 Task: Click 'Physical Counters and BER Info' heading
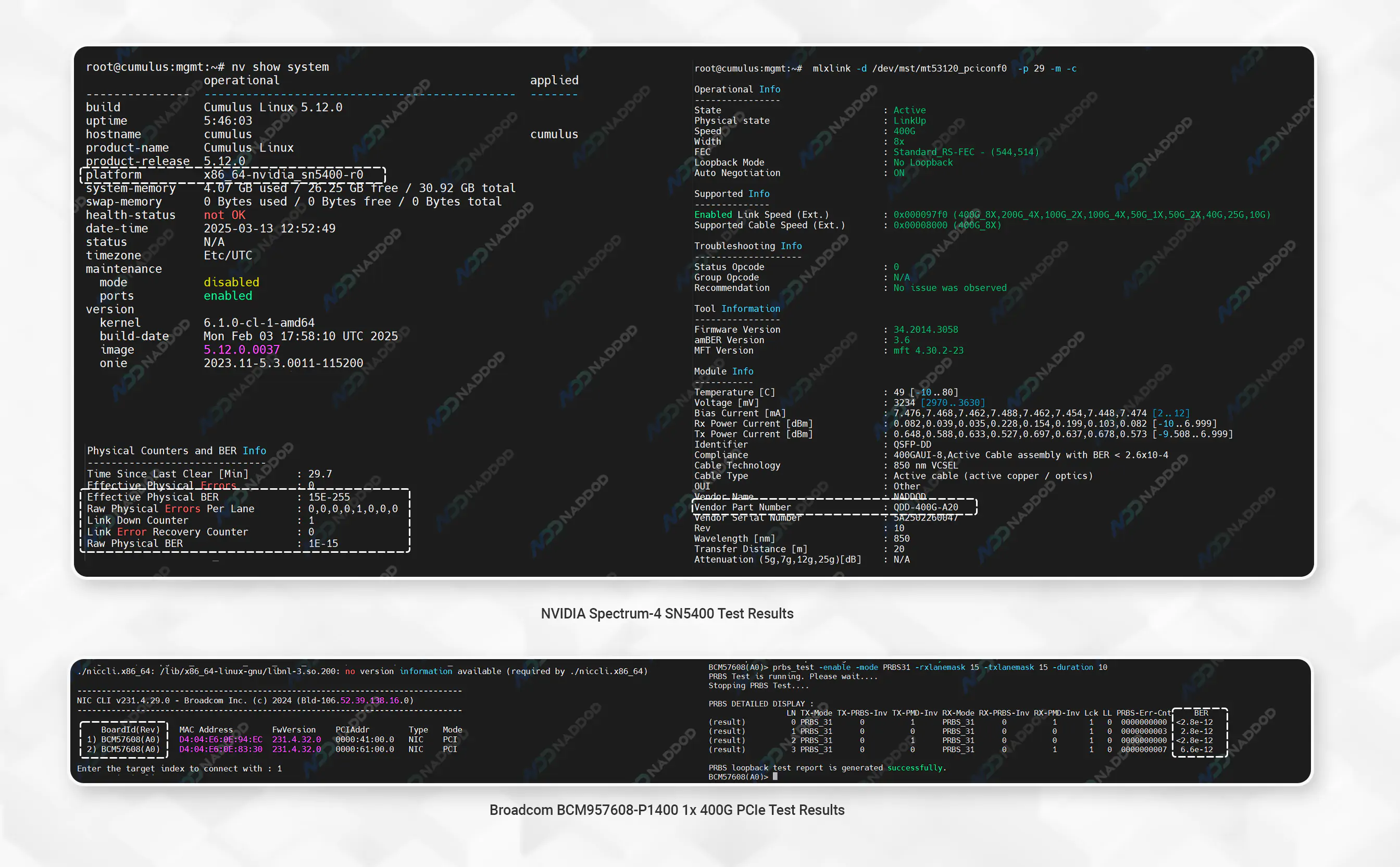[x=177, y=451]
